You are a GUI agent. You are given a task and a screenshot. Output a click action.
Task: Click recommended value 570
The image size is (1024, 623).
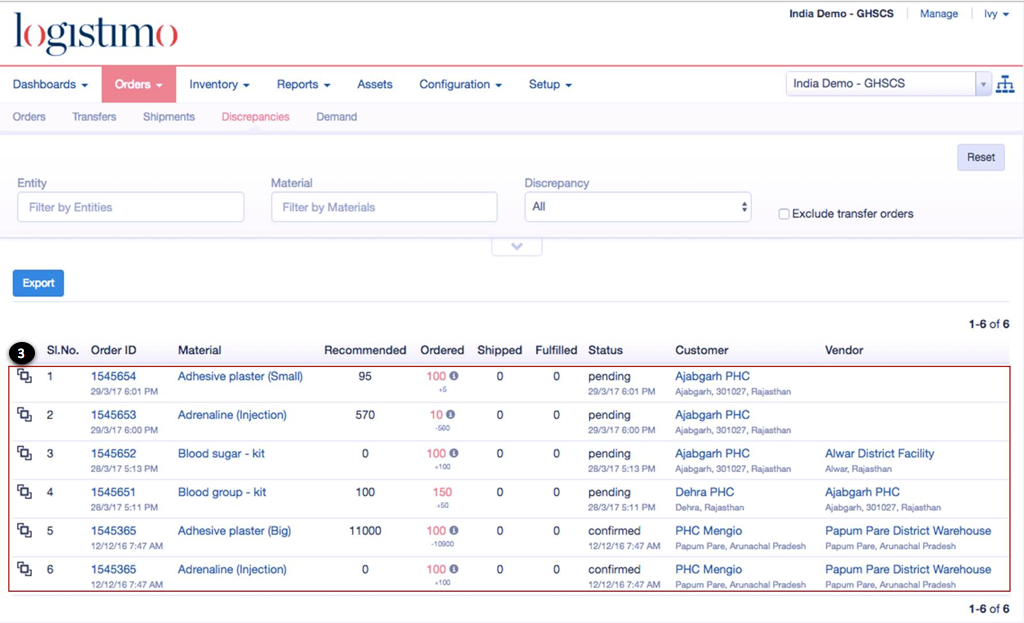click(x=365, y=415)
